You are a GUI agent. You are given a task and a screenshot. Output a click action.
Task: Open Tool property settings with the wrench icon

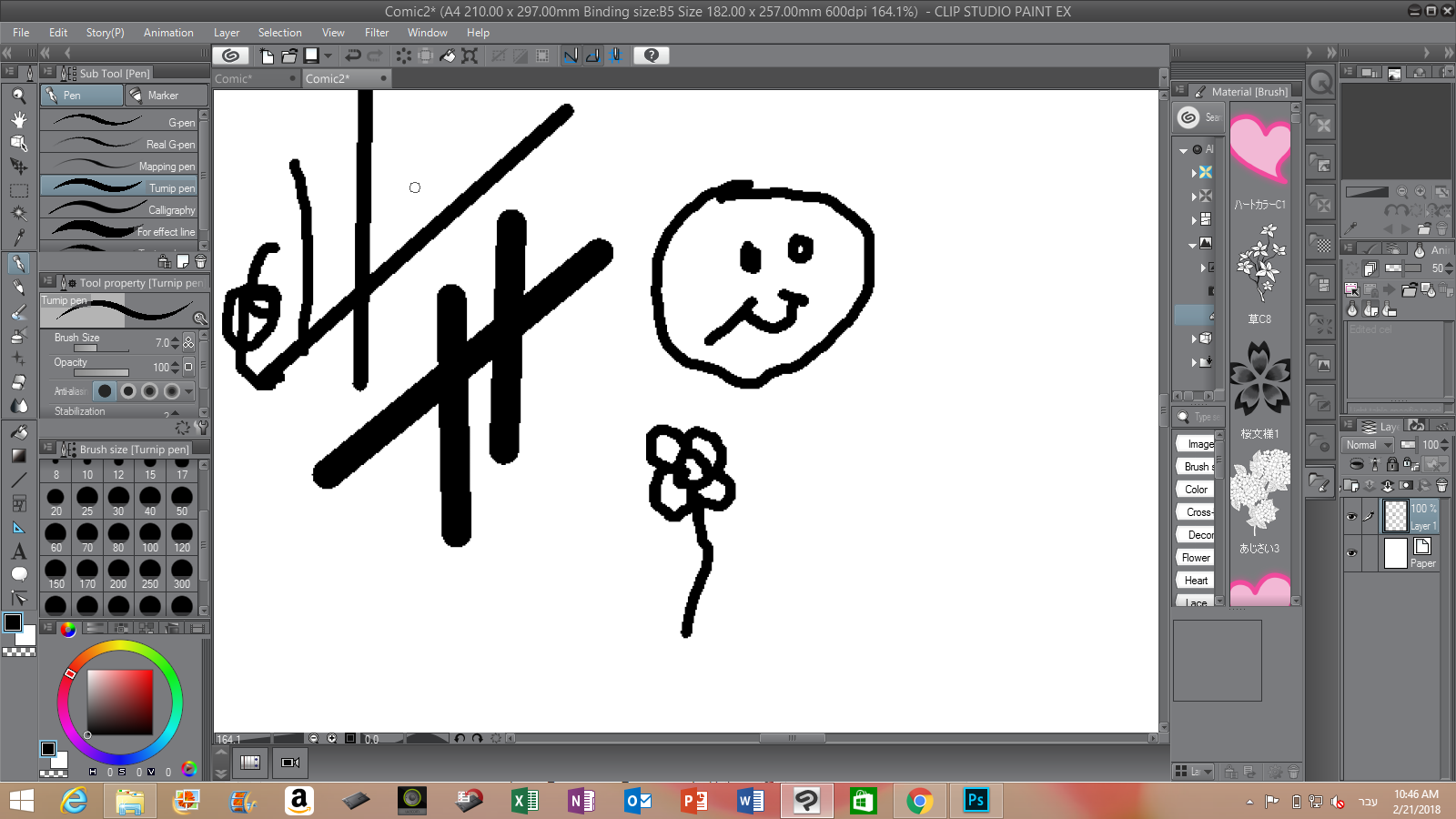click(x=203, y=428)
